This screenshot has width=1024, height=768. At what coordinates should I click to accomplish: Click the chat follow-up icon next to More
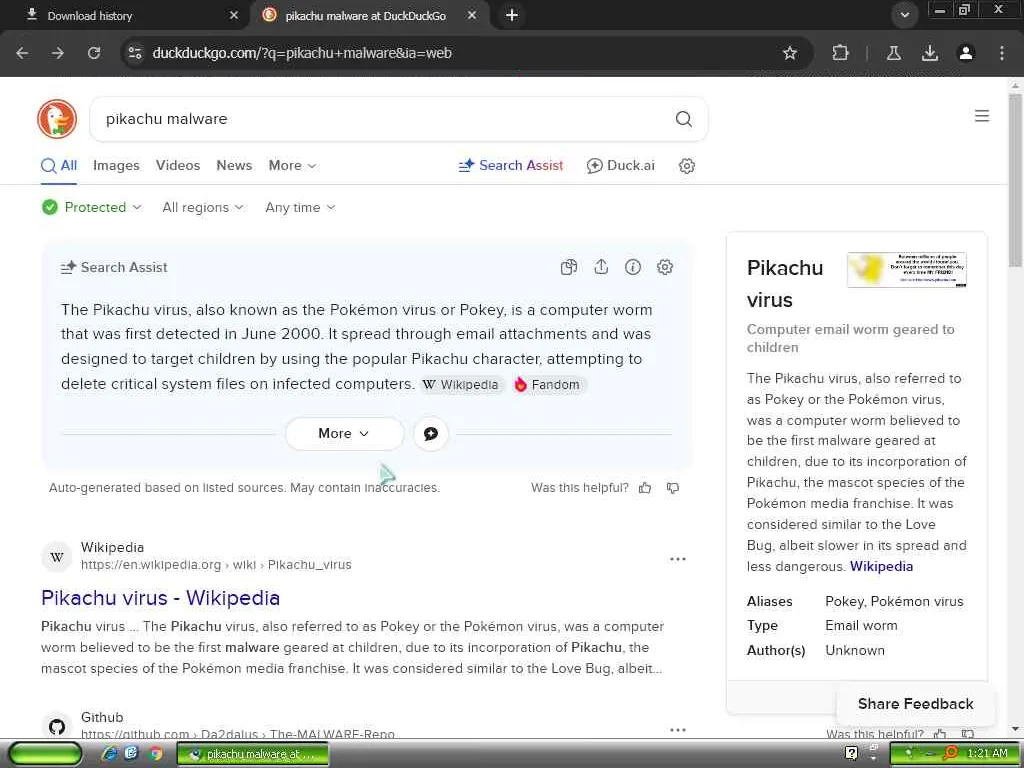pos(431,434)
